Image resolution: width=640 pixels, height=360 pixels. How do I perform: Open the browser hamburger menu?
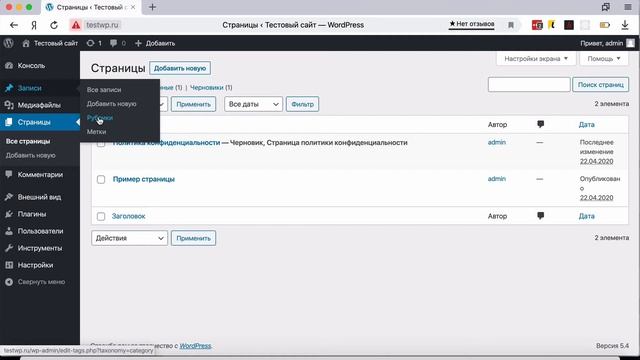pos(628,7)
